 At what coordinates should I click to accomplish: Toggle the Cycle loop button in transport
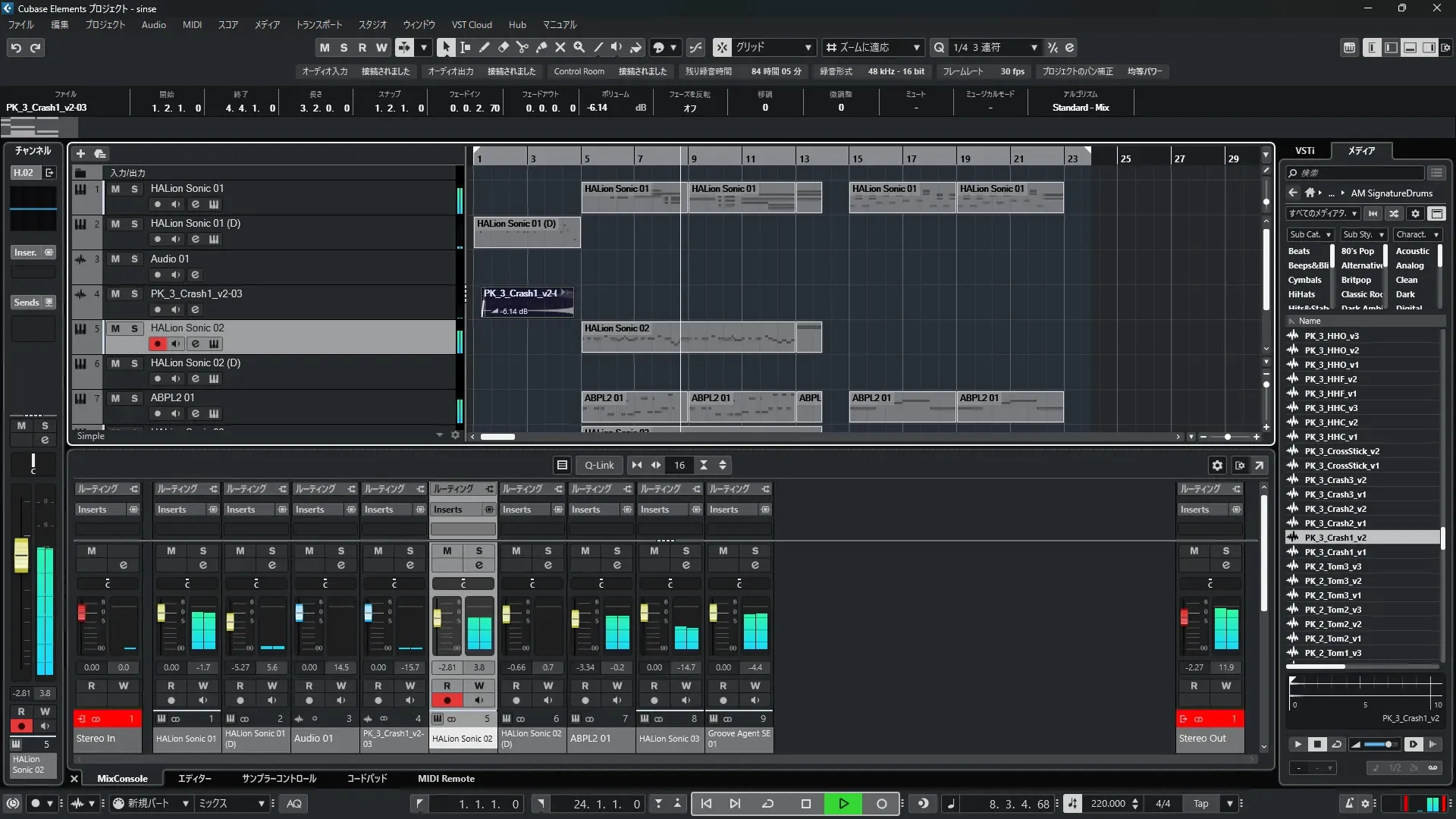pos(767,804)
